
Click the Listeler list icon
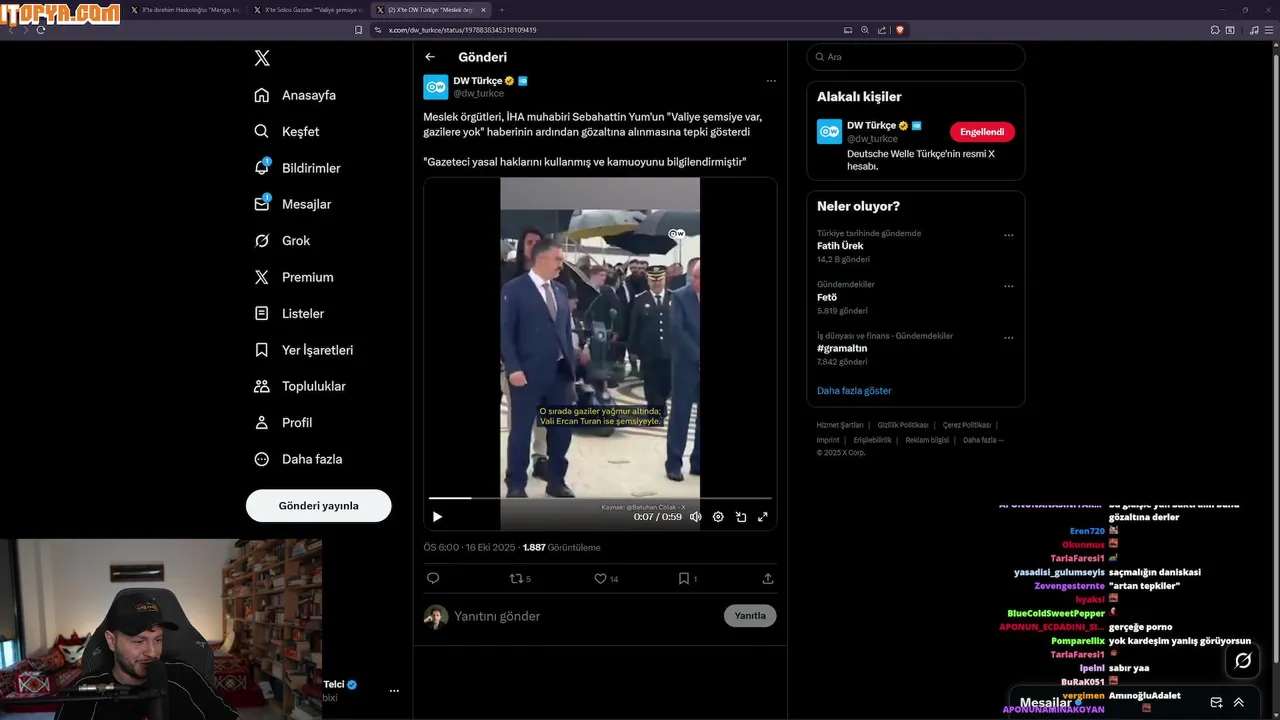pos(262,313)
